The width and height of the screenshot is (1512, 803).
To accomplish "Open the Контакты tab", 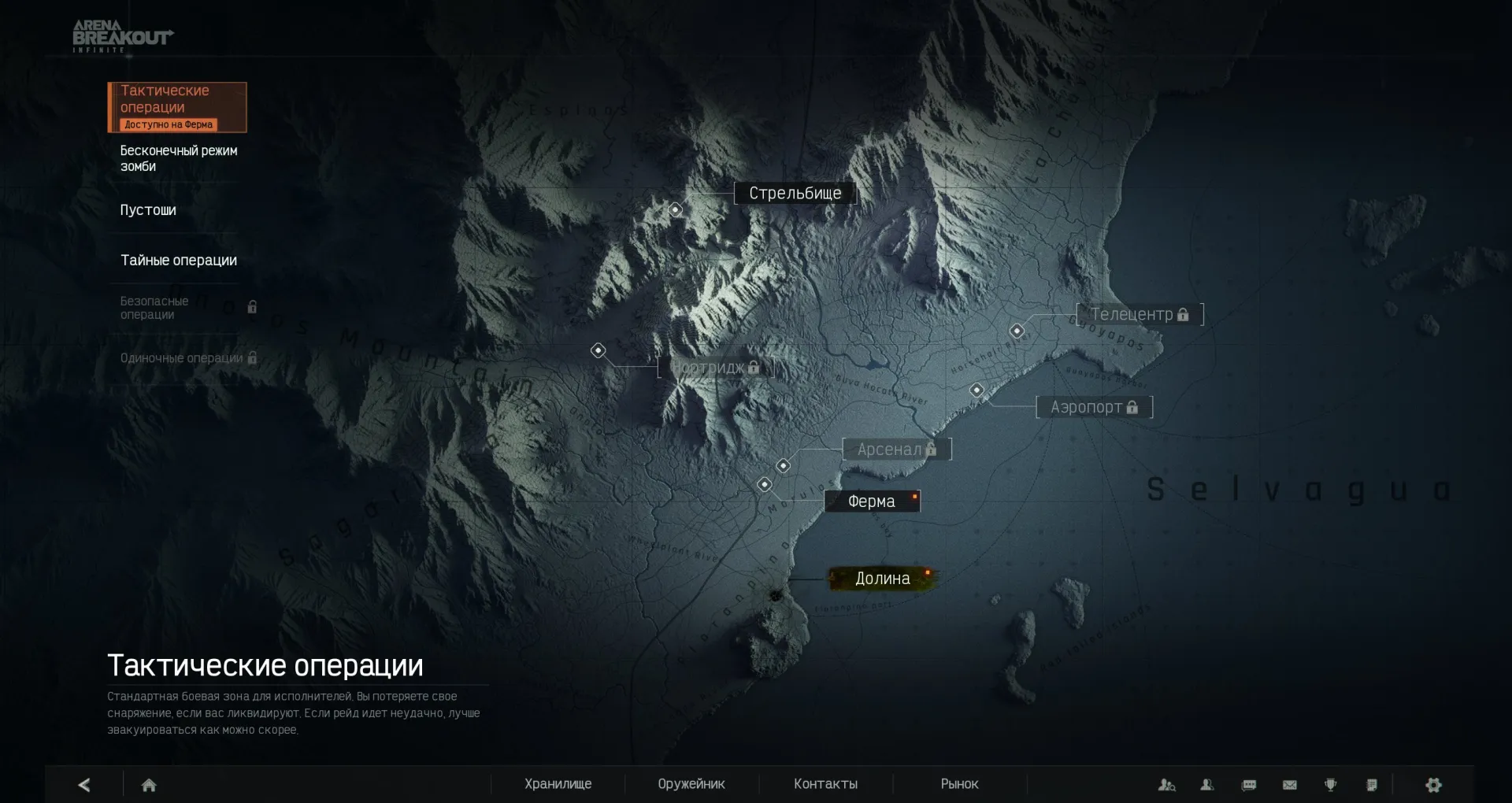I will 825,784.
